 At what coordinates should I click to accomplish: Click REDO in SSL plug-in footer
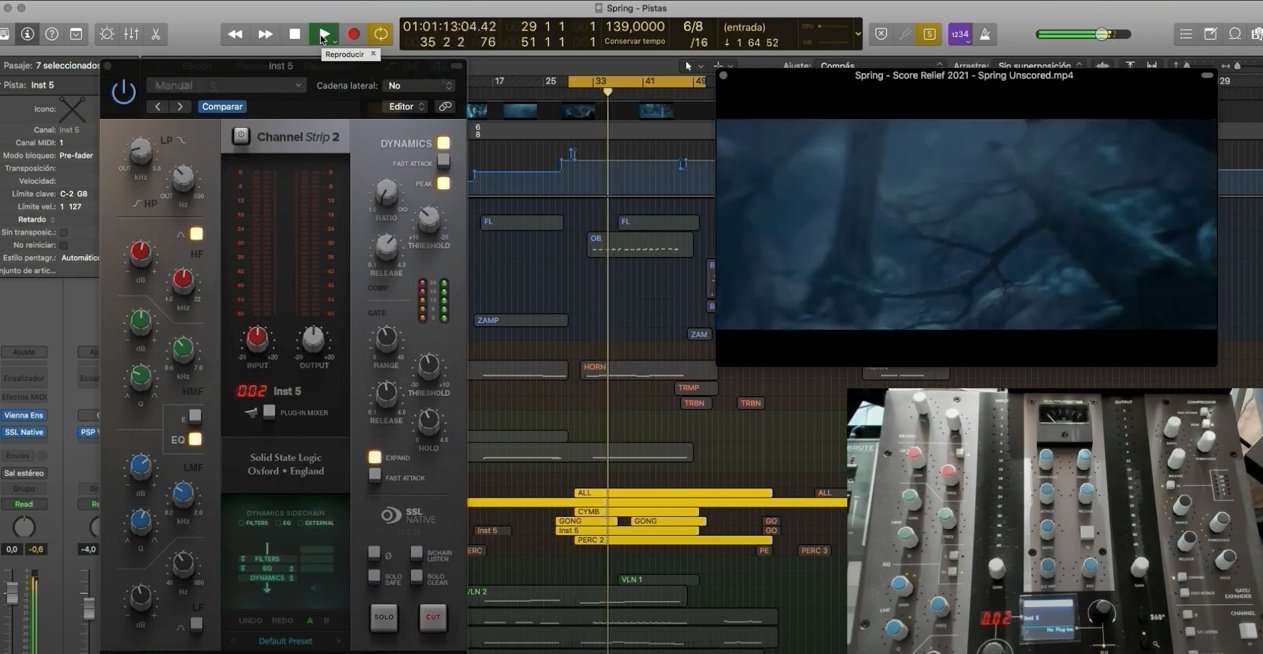283,621
